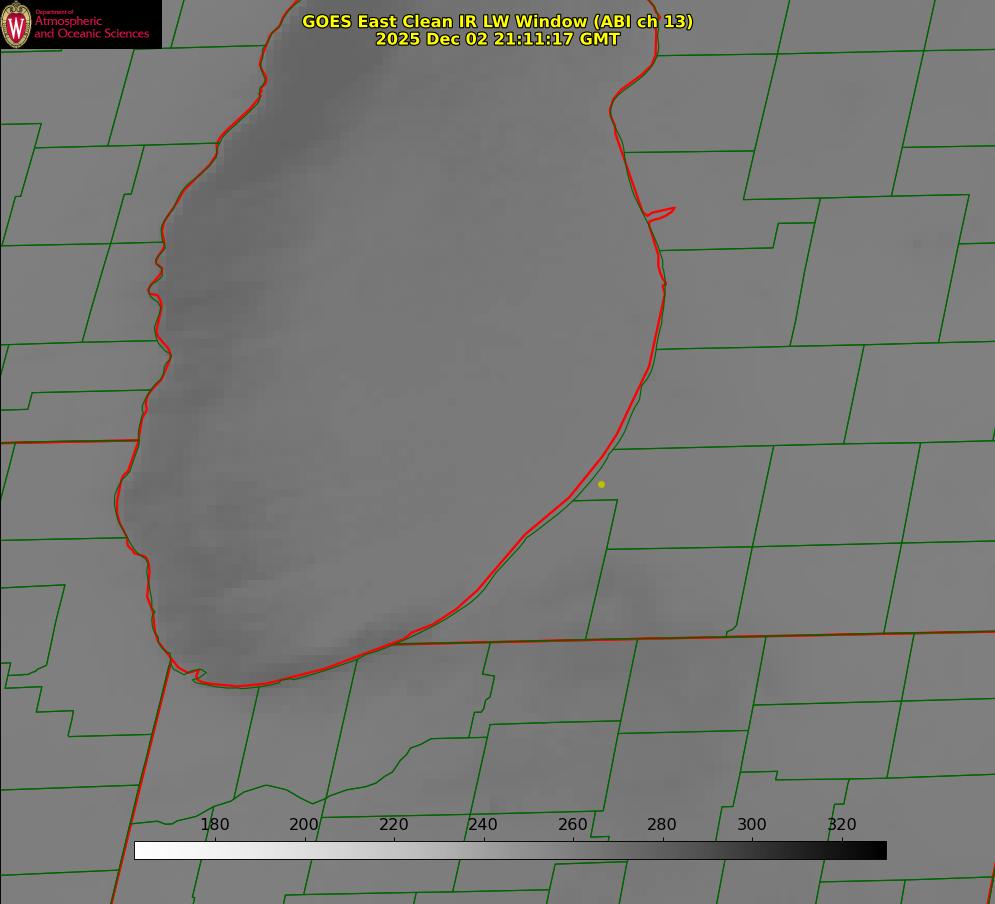Click the white end of the colorbar

(142, 850)
